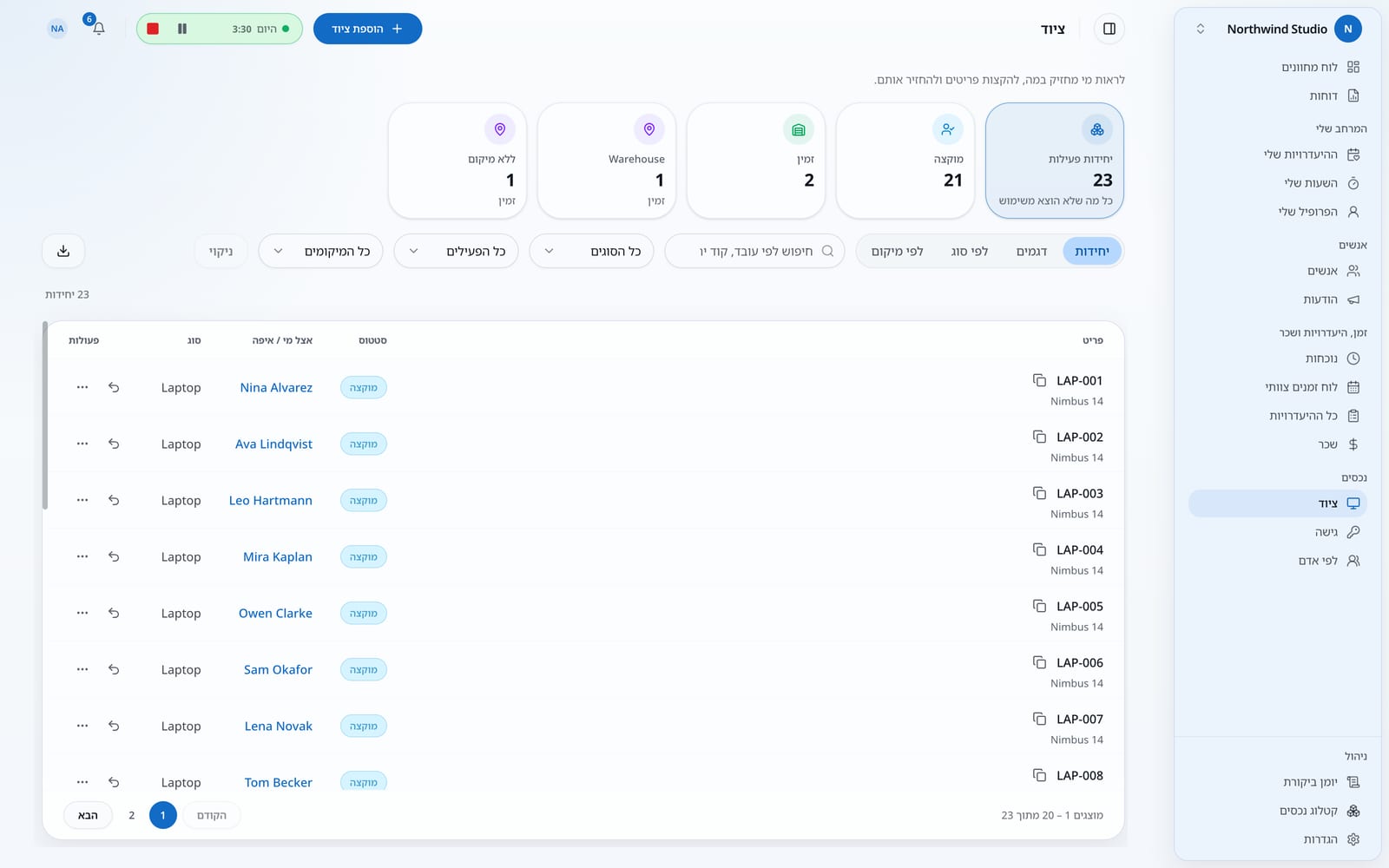Click the add equipment button

click(367, 29)
